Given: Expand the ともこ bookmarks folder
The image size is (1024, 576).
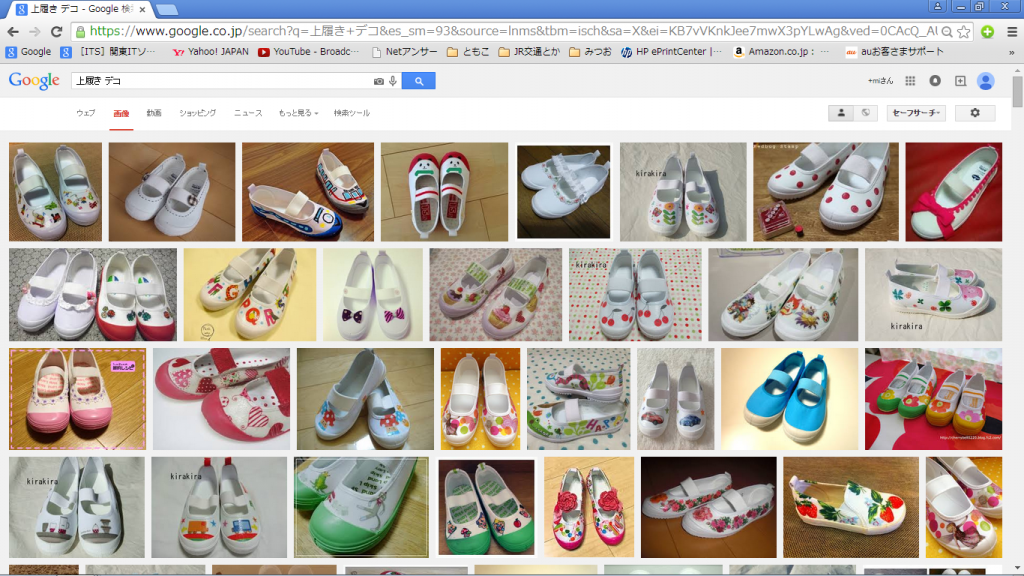Looking at the screenshot, I should (468, 52).
